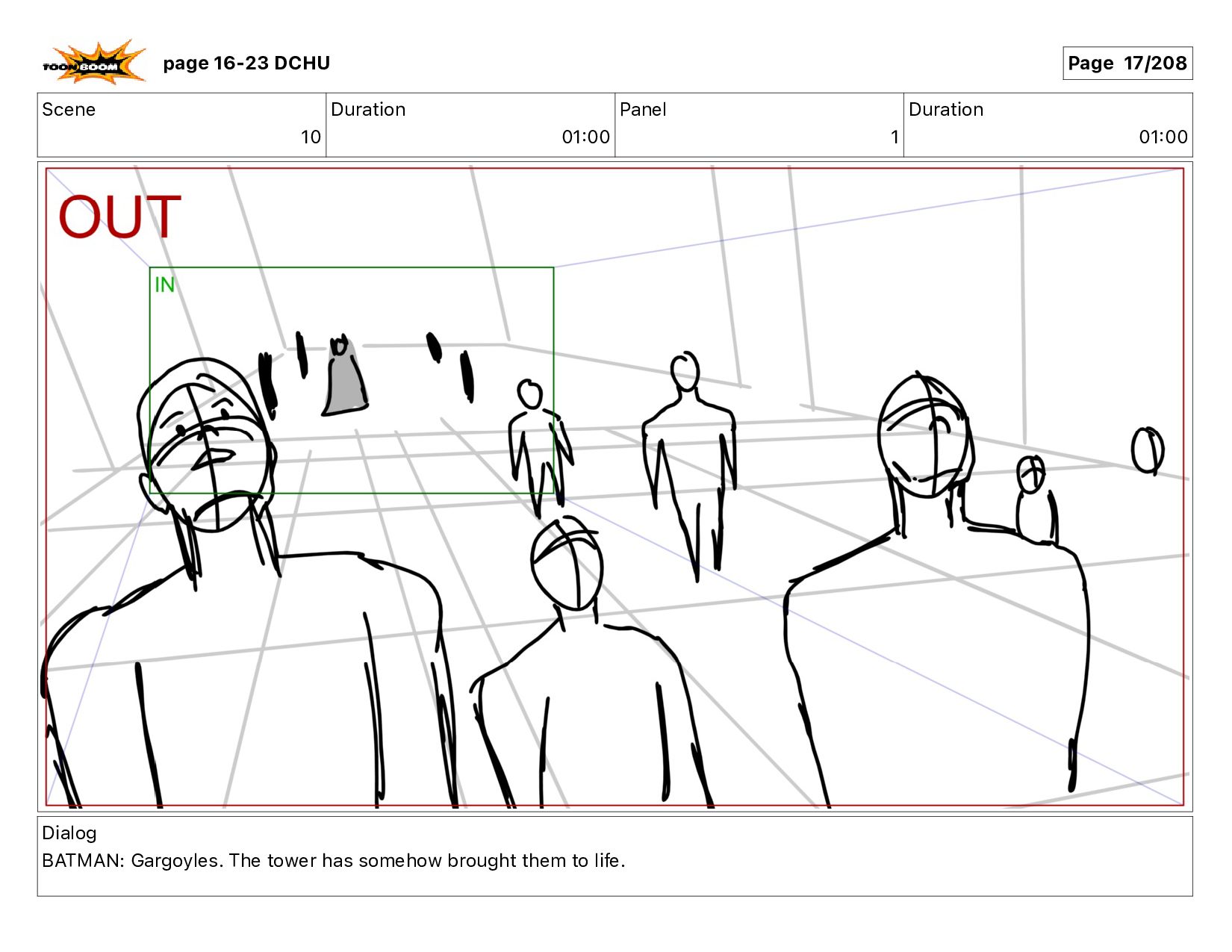Click the red 'OUT' camera label
The image size is (1232, 952).
(x=120, y=217)
